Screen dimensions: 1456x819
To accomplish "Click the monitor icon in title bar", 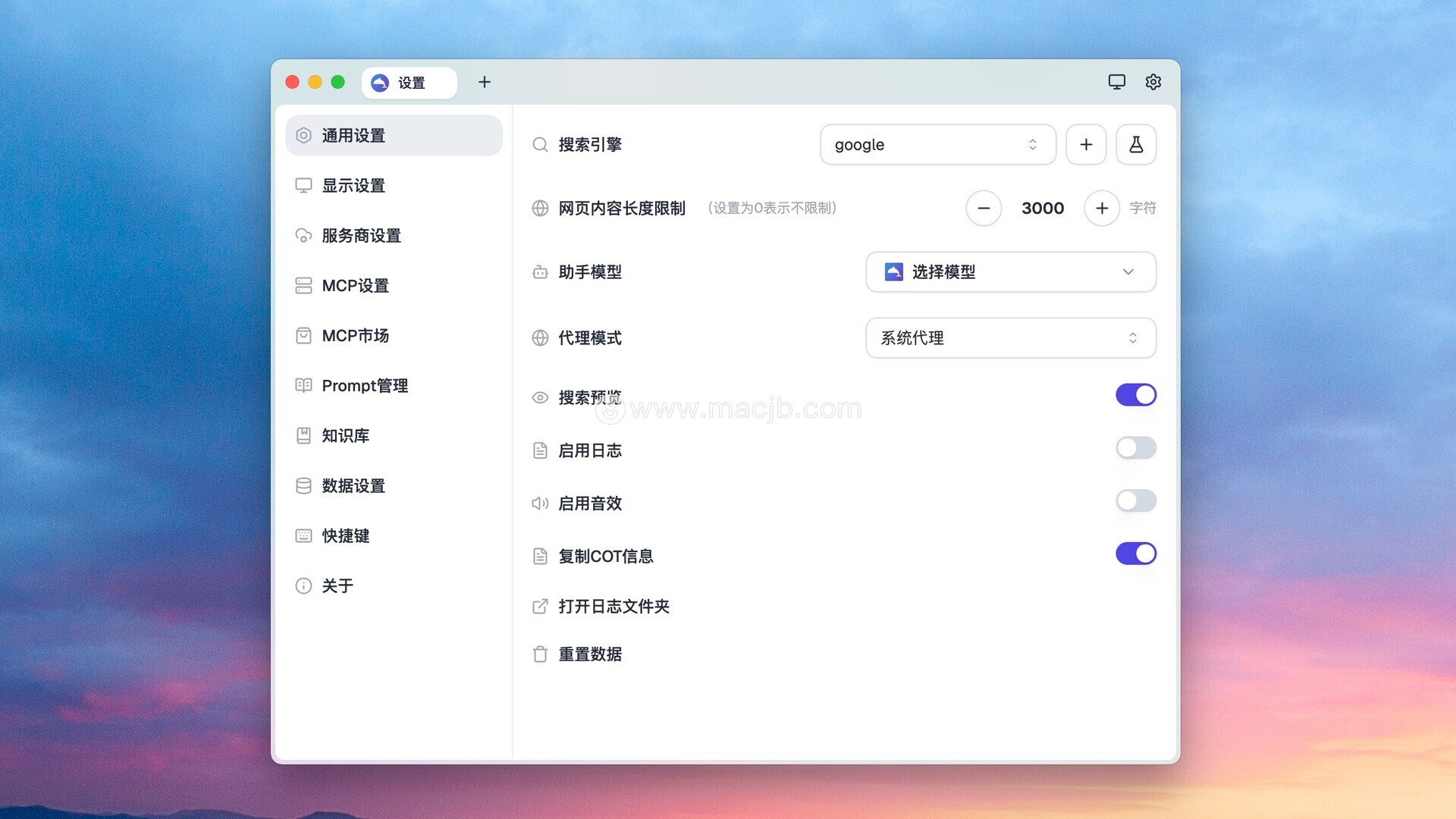I will point(1116,82).
